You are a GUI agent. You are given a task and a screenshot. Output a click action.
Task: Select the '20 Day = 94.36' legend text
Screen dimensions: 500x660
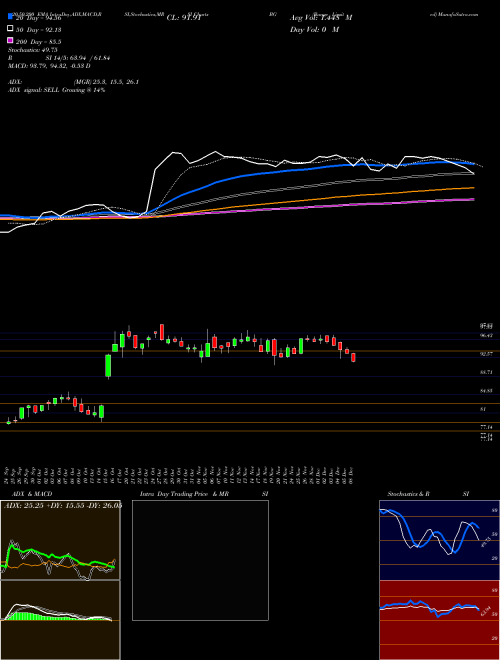pyautogui.click(x=39, y=18)
